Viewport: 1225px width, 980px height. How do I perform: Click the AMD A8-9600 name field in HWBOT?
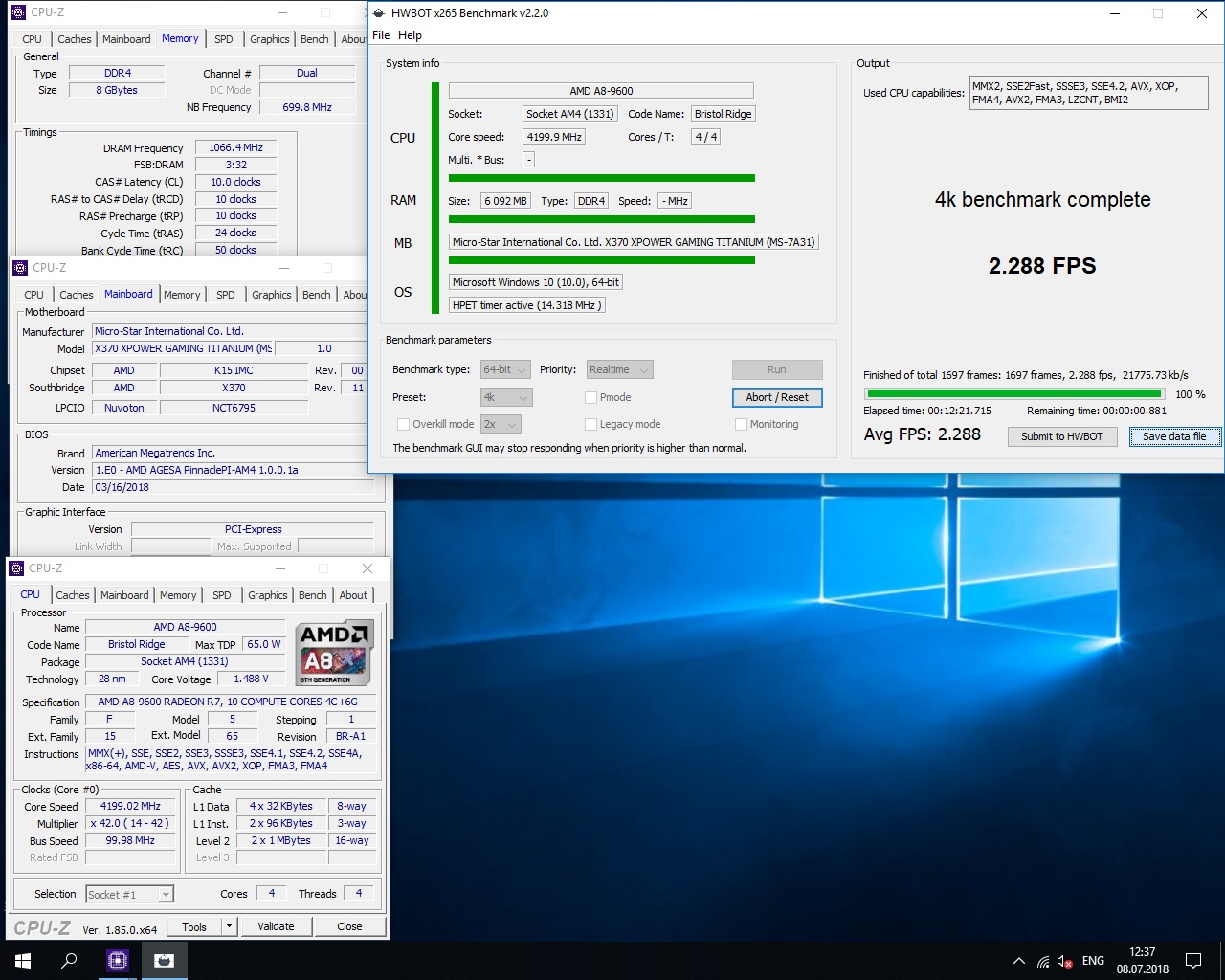[x=601, y=91]
